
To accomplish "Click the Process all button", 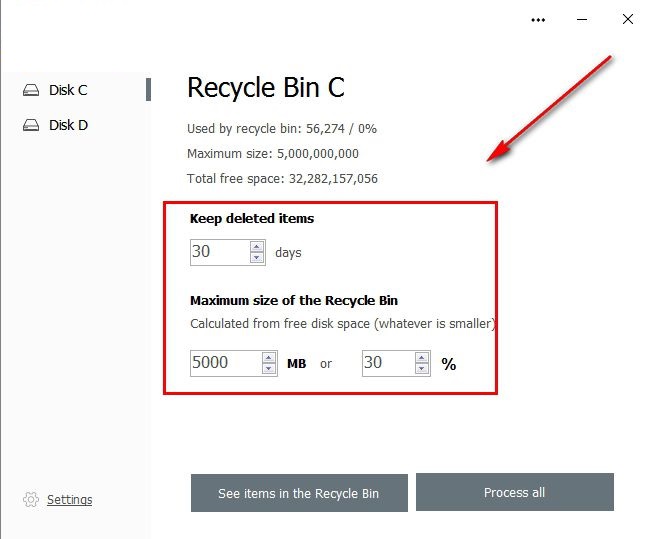I will pos(515,492).
